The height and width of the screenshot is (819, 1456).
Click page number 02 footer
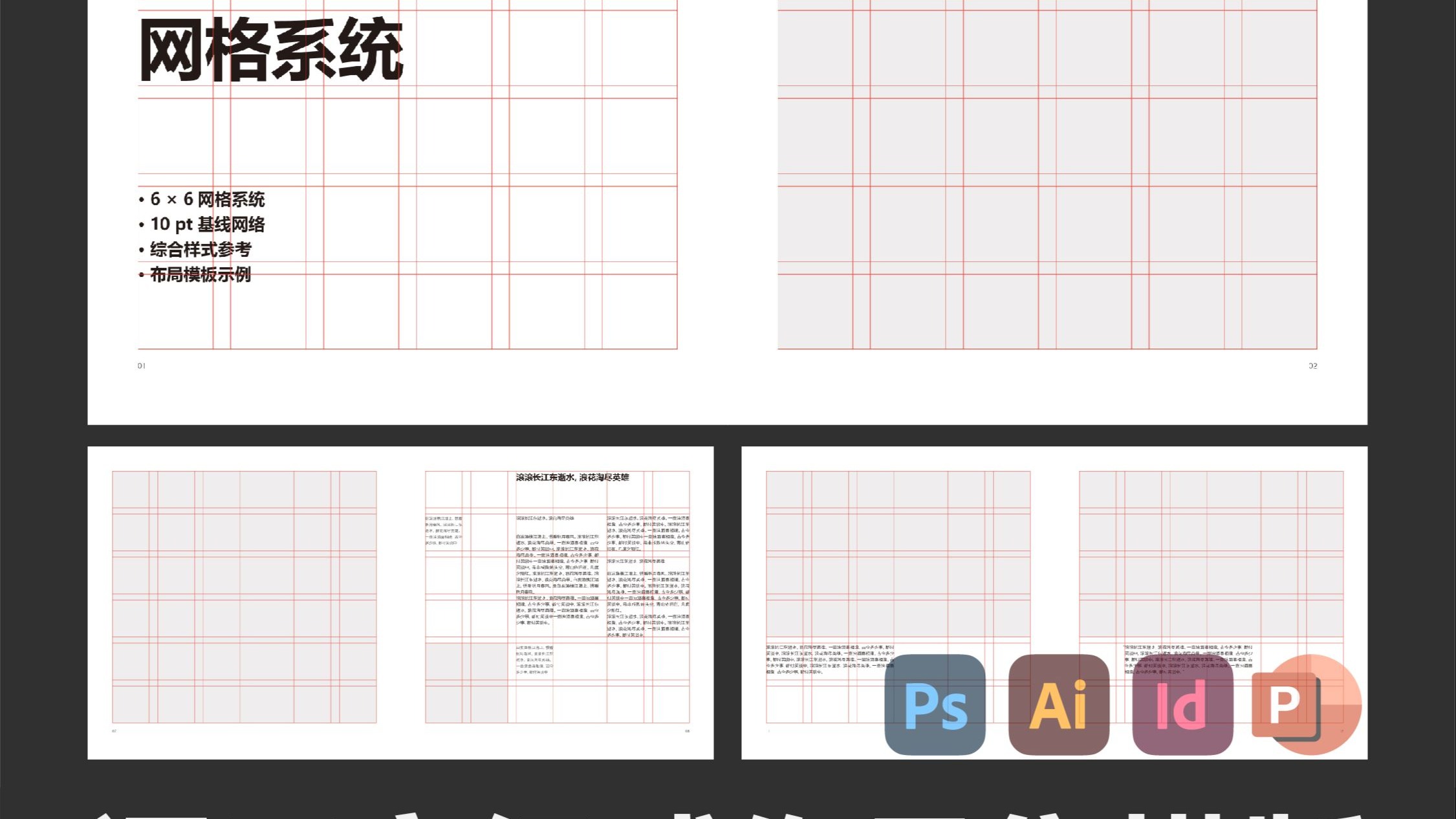pyautogui.click(x=1312, y=366)
